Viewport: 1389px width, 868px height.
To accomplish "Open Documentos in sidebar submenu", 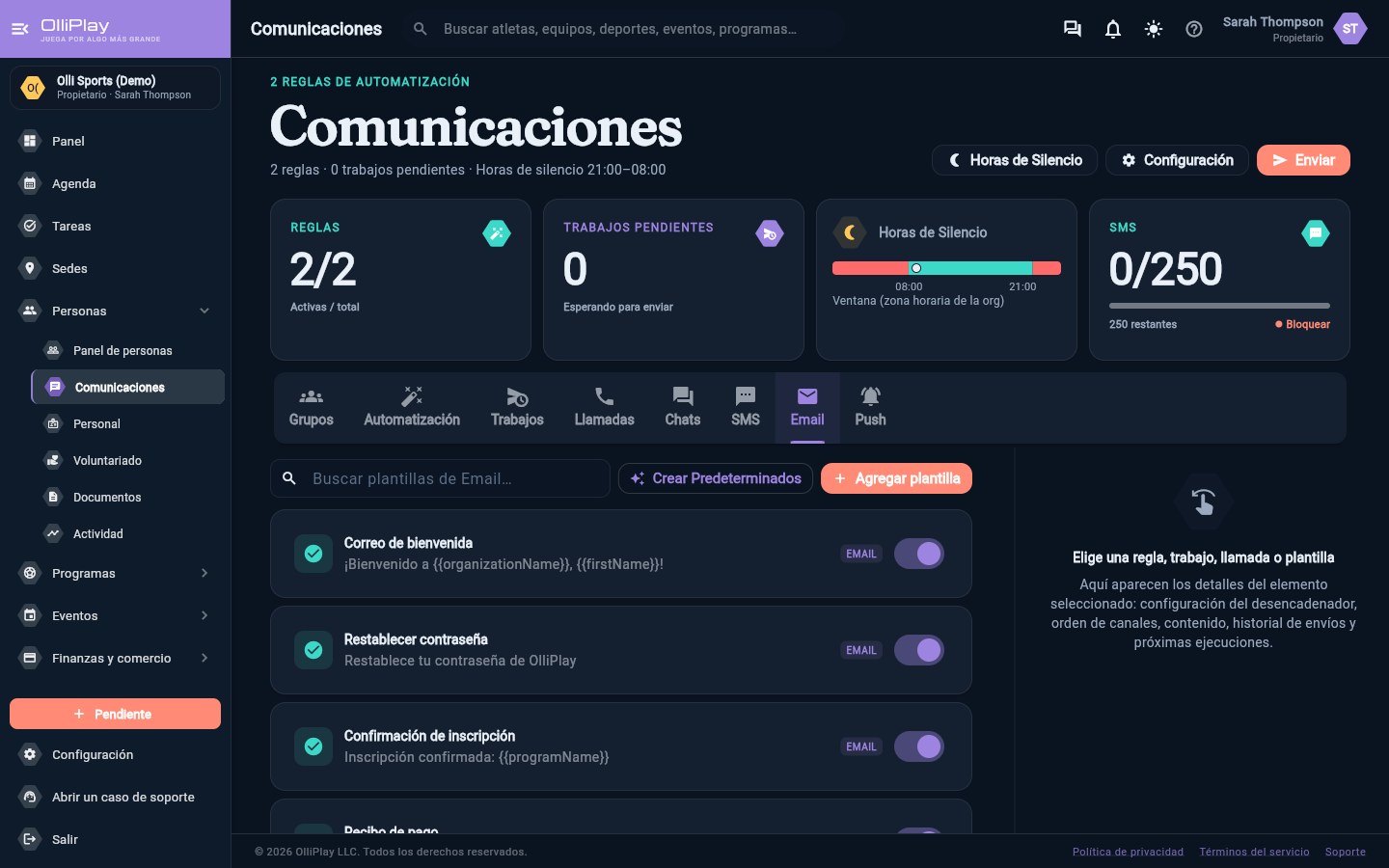I will pos(127,497).
